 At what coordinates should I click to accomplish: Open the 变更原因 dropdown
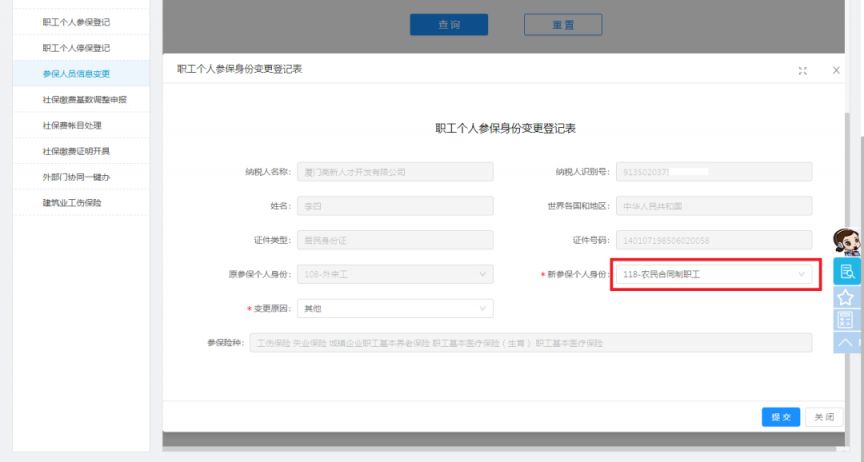click(x=396, y=308)
